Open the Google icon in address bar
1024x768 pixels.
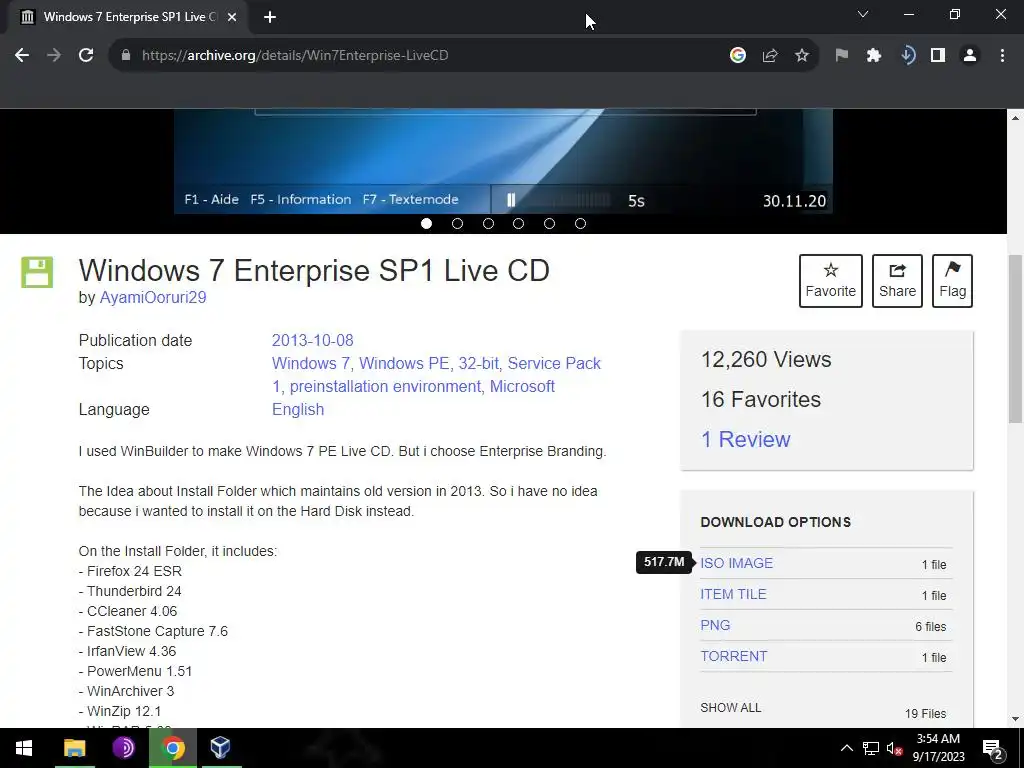click(x=738, y=56)
